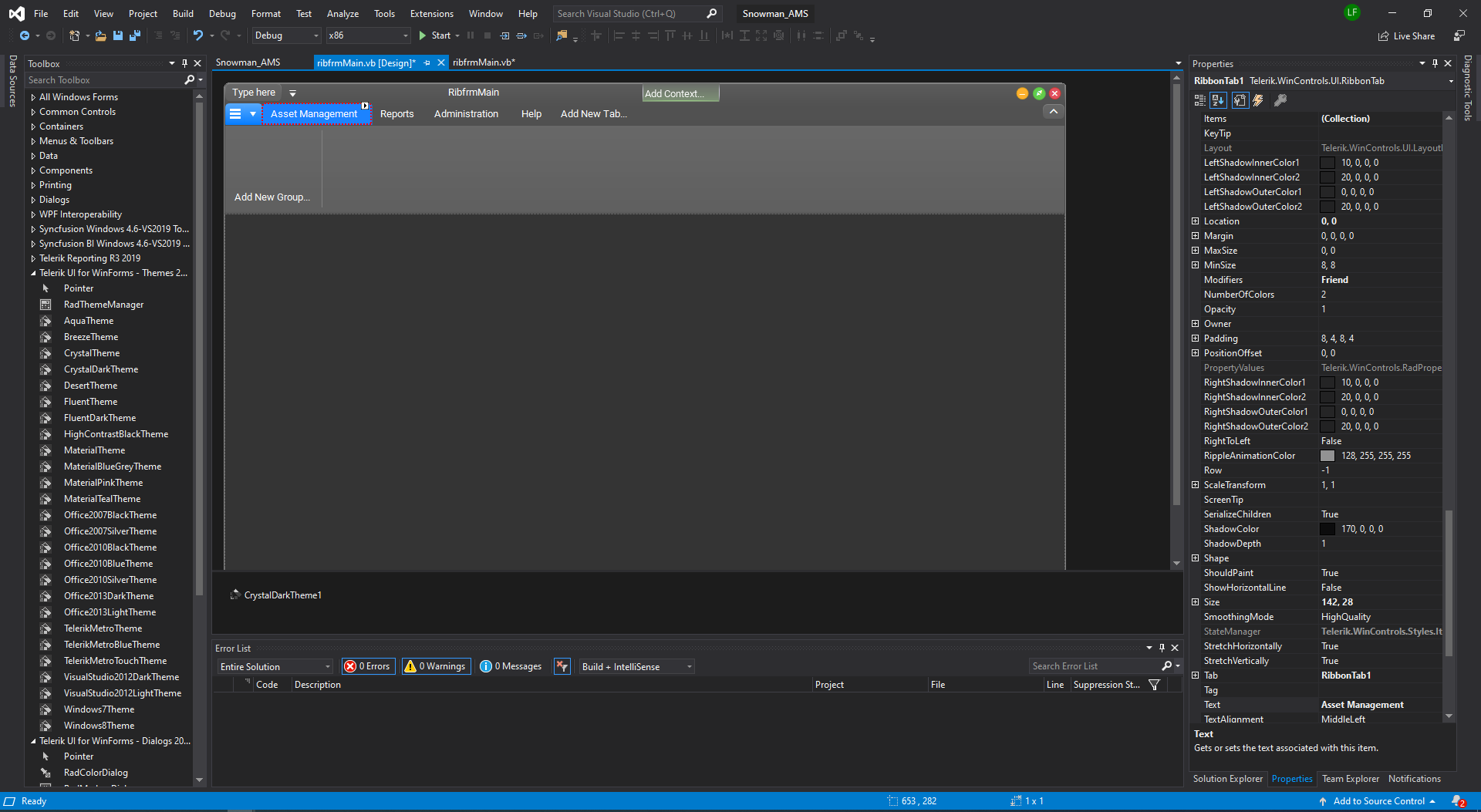Open the Build + IntelliSense dropdown
Image resolution: width=1481 pixels, height=812 pixels.
[x=636, y=666]
